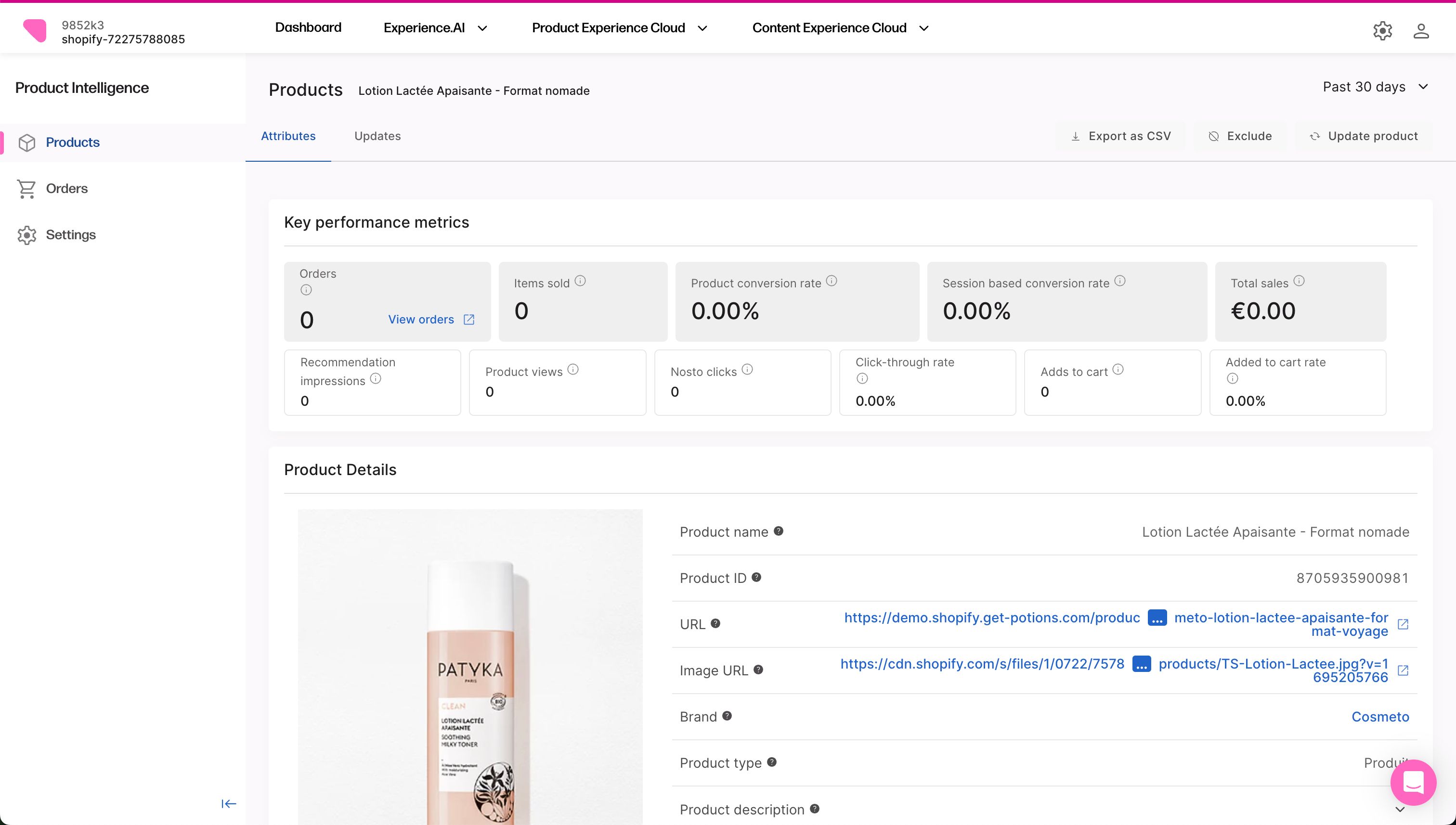Open the settings gear in top header
Viewport: 1456px width, 825px height.
click(1382, 31)
